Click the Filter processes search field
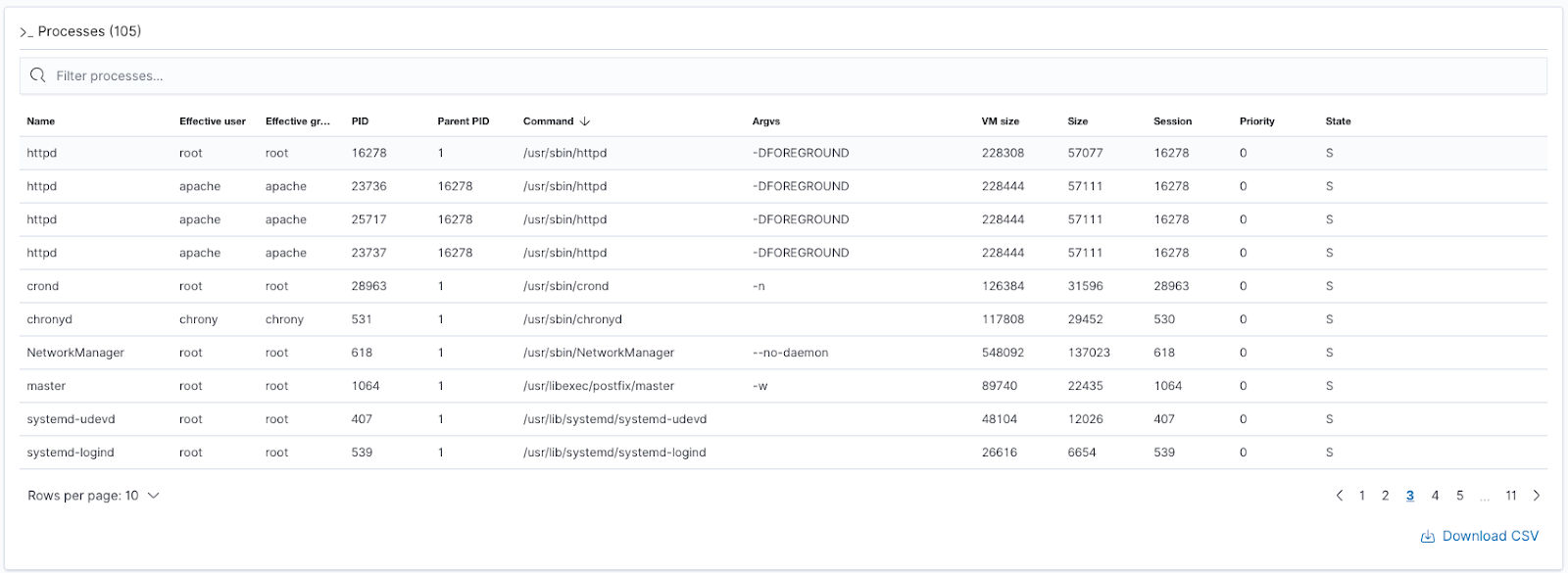The image size is (1568, 573). [x=783, y=75]
